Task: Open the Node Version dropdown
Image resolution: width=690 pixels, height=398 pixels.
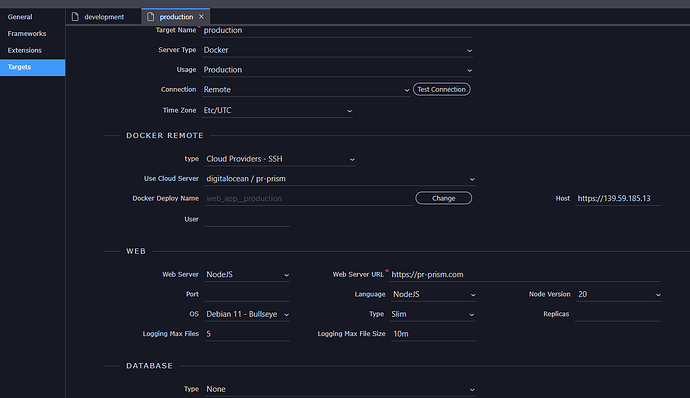Action: click(x=618, y=295)
